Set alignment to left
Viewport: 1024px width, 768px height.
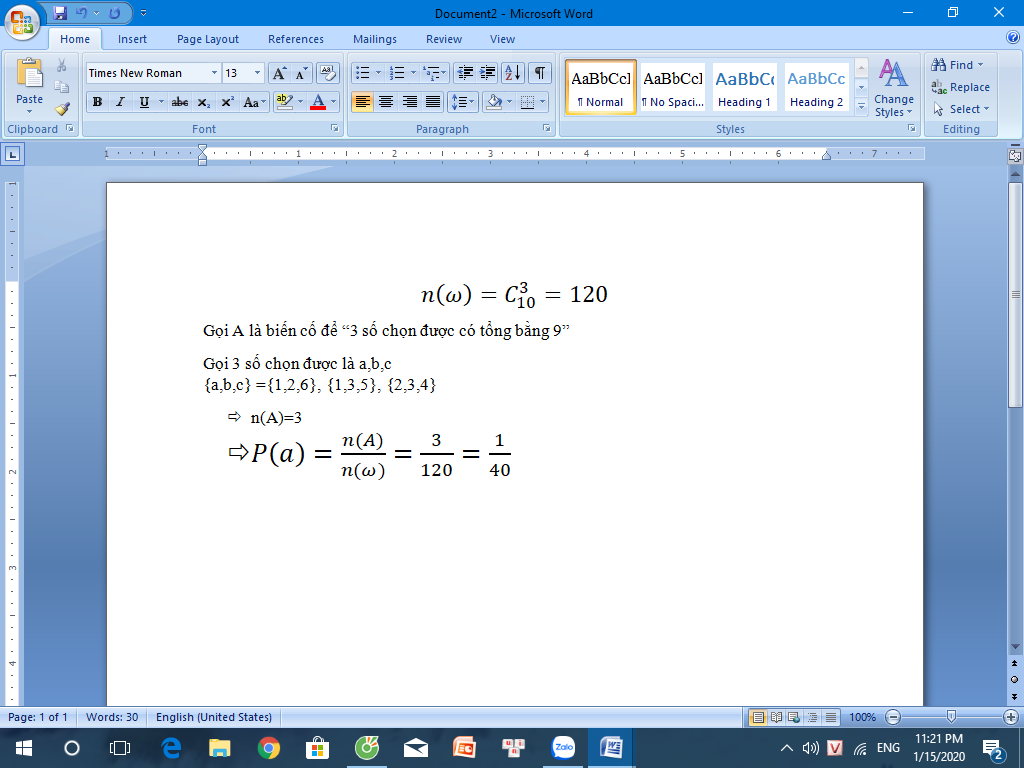[362, 102]
